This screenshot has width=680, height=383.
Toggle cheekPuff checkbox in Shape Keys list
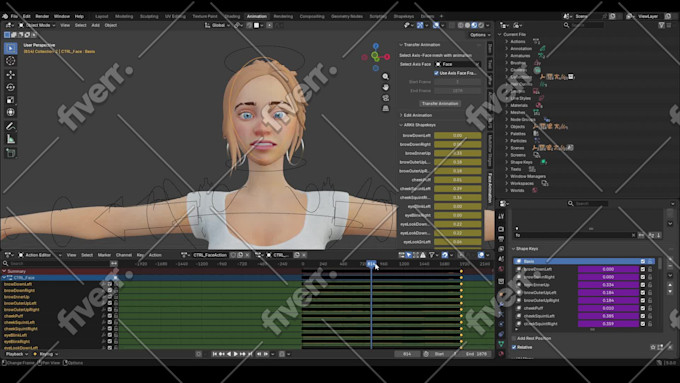[x=643, y=308]
